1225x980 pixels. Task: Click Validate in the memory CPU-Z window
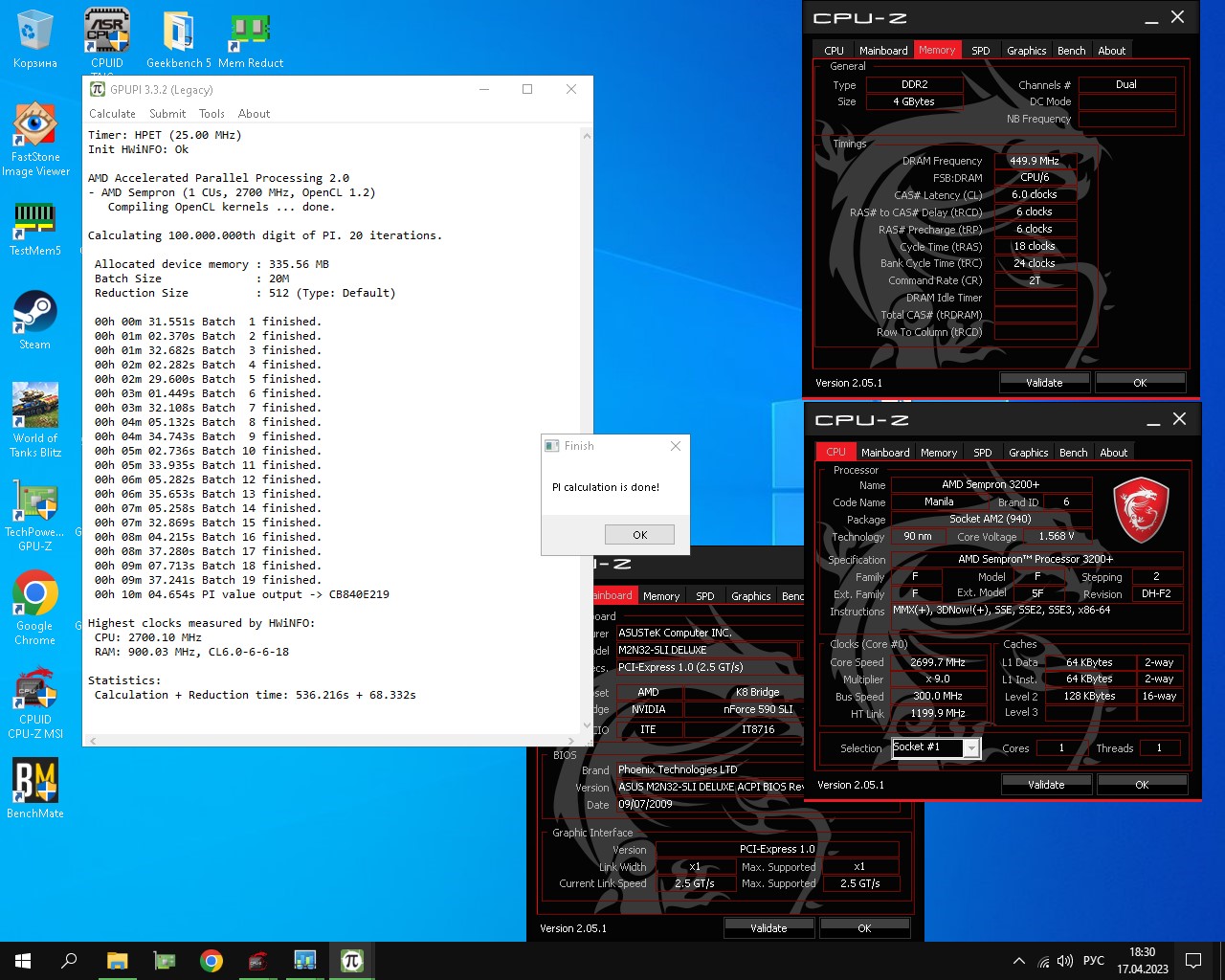[1044, 383]
